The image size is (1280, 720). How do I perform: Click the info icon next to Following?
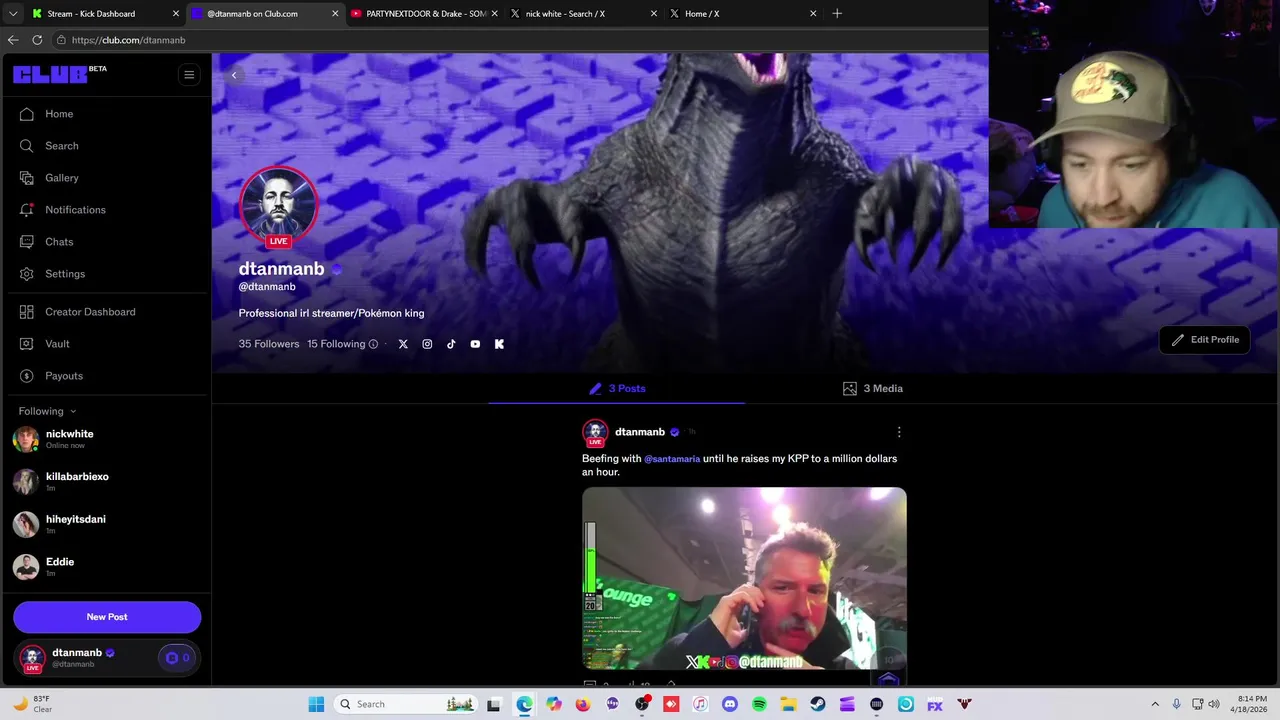coord(373,344)
